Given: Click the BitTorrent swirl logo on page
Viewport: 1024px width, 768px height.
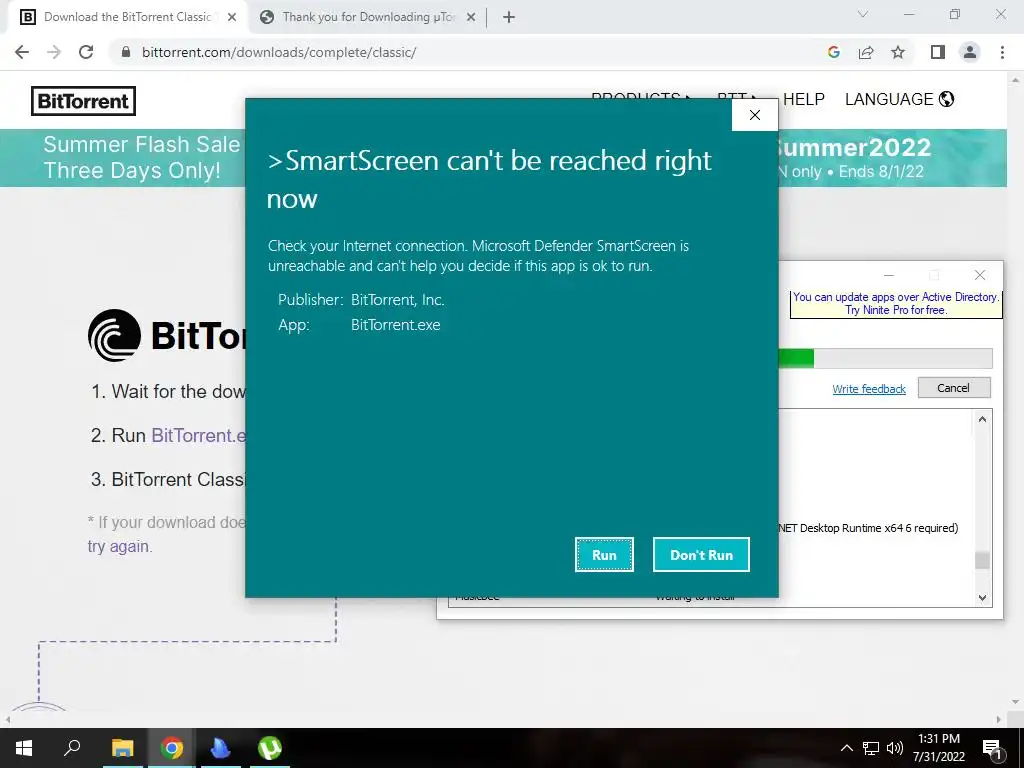Looking at the screenshot, I should (114, 336).
